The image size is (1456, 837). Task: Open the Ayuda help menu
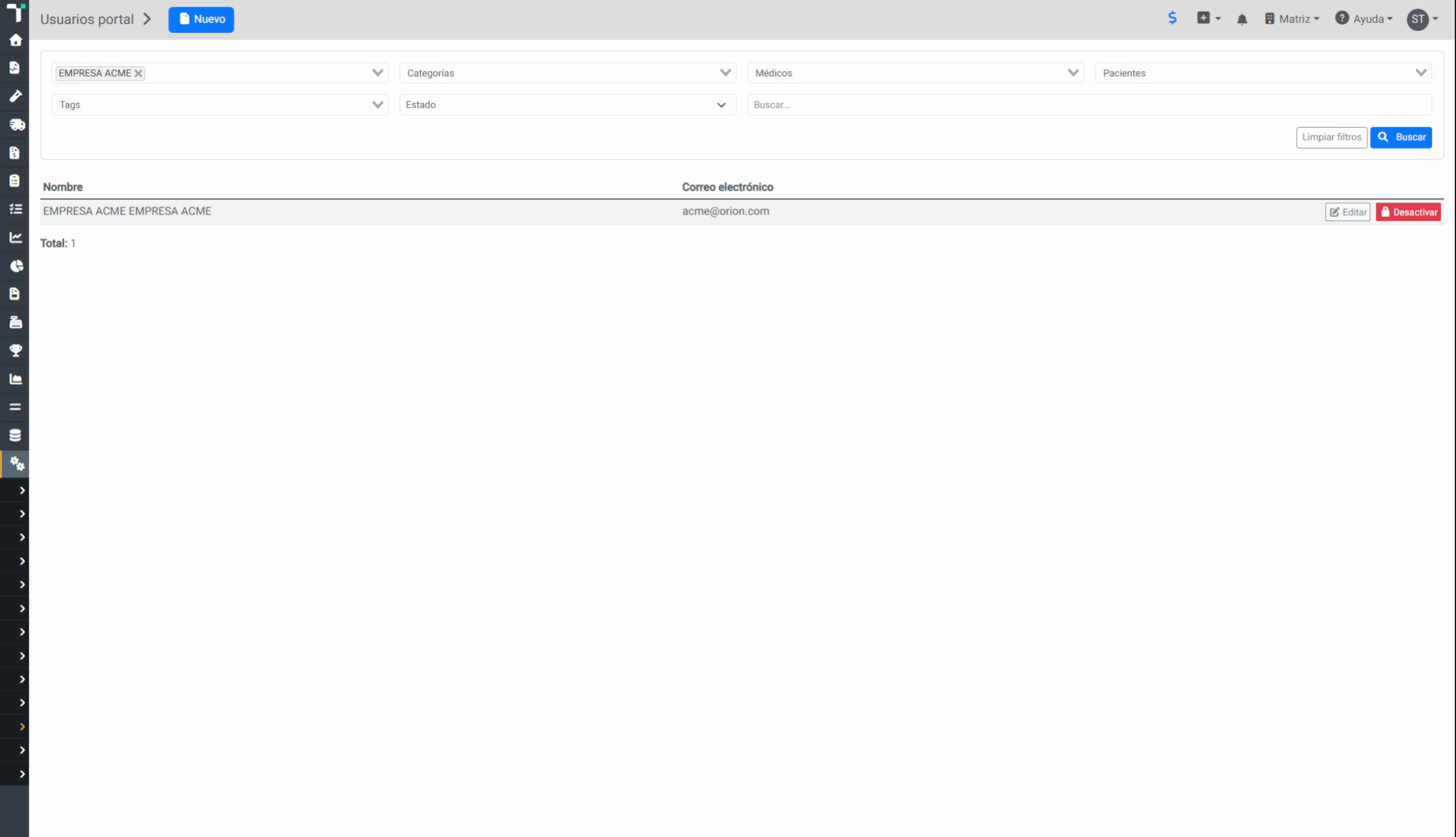pyautogui.click(x=1364, y=19)
